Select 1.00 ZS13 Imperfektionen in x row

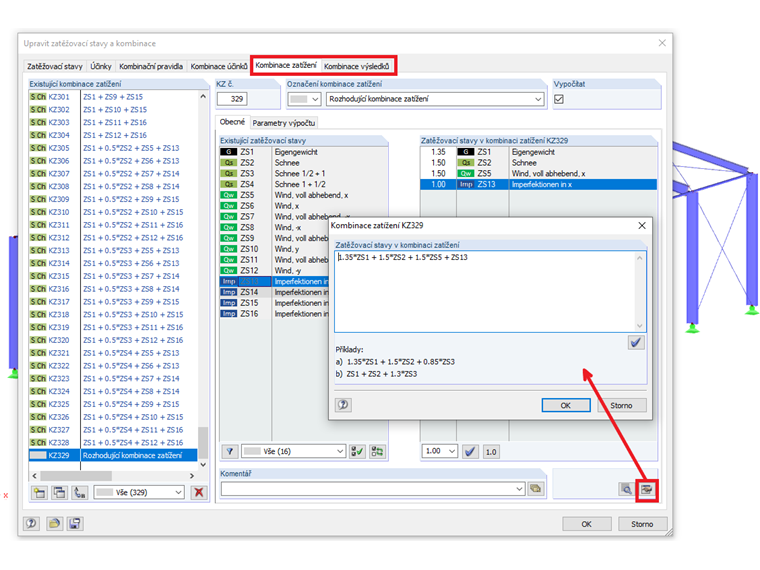point(538,184)
